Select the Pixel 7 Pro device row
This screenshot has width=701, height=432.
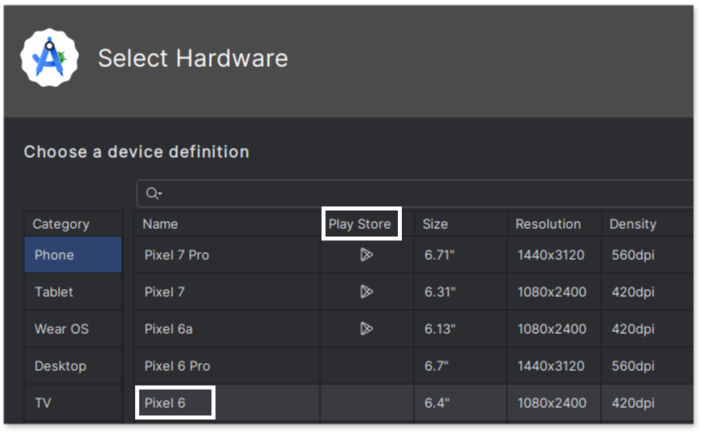pos(177,255)
